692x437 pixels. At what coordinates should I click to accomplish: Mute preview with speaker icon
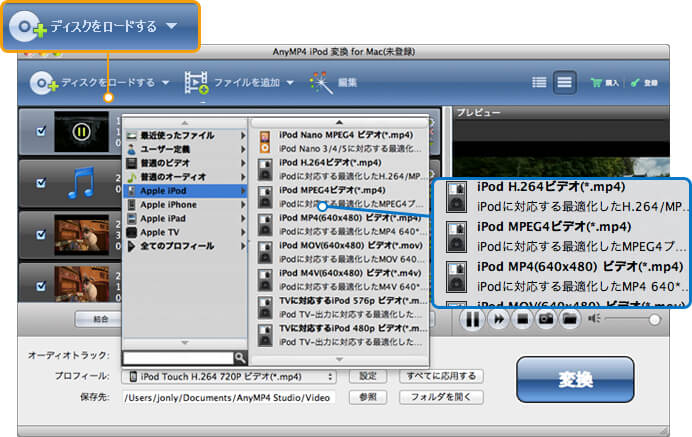pos(594,318)
